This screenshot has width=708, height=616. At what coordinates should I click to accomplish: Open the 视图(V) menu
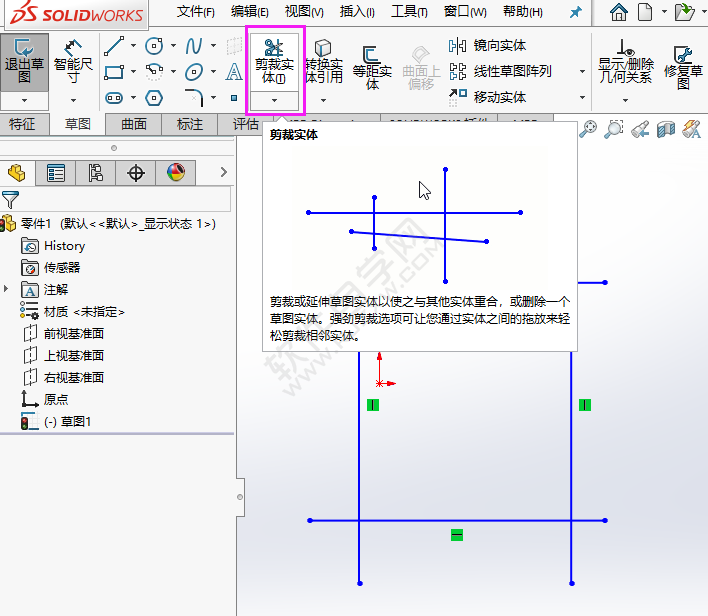pyautogui.click(x=304, y=12)
